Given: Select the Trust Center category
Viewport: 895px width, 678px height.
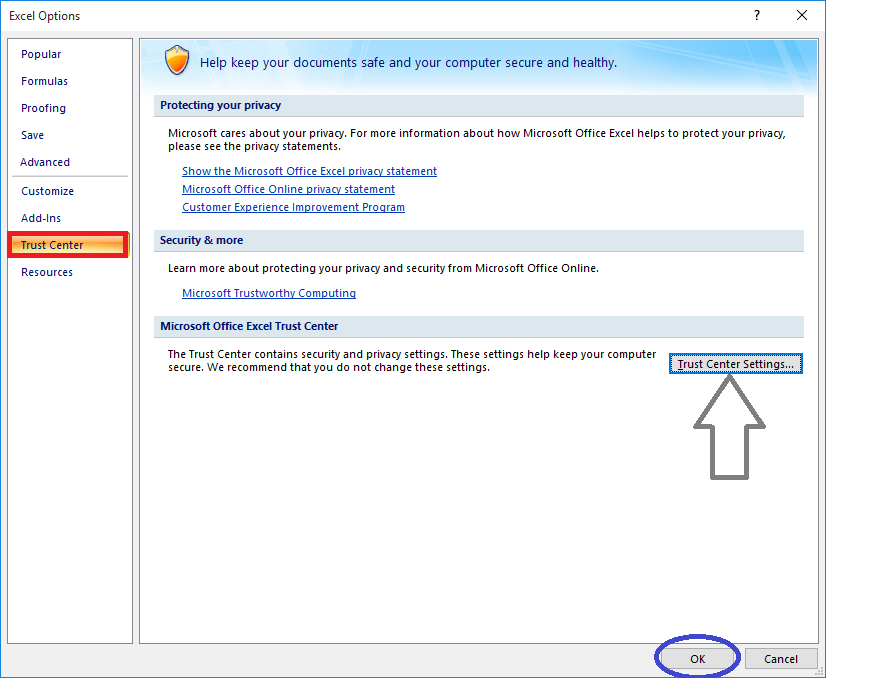Looking at the screenshot, I should (x=68, y=245).
